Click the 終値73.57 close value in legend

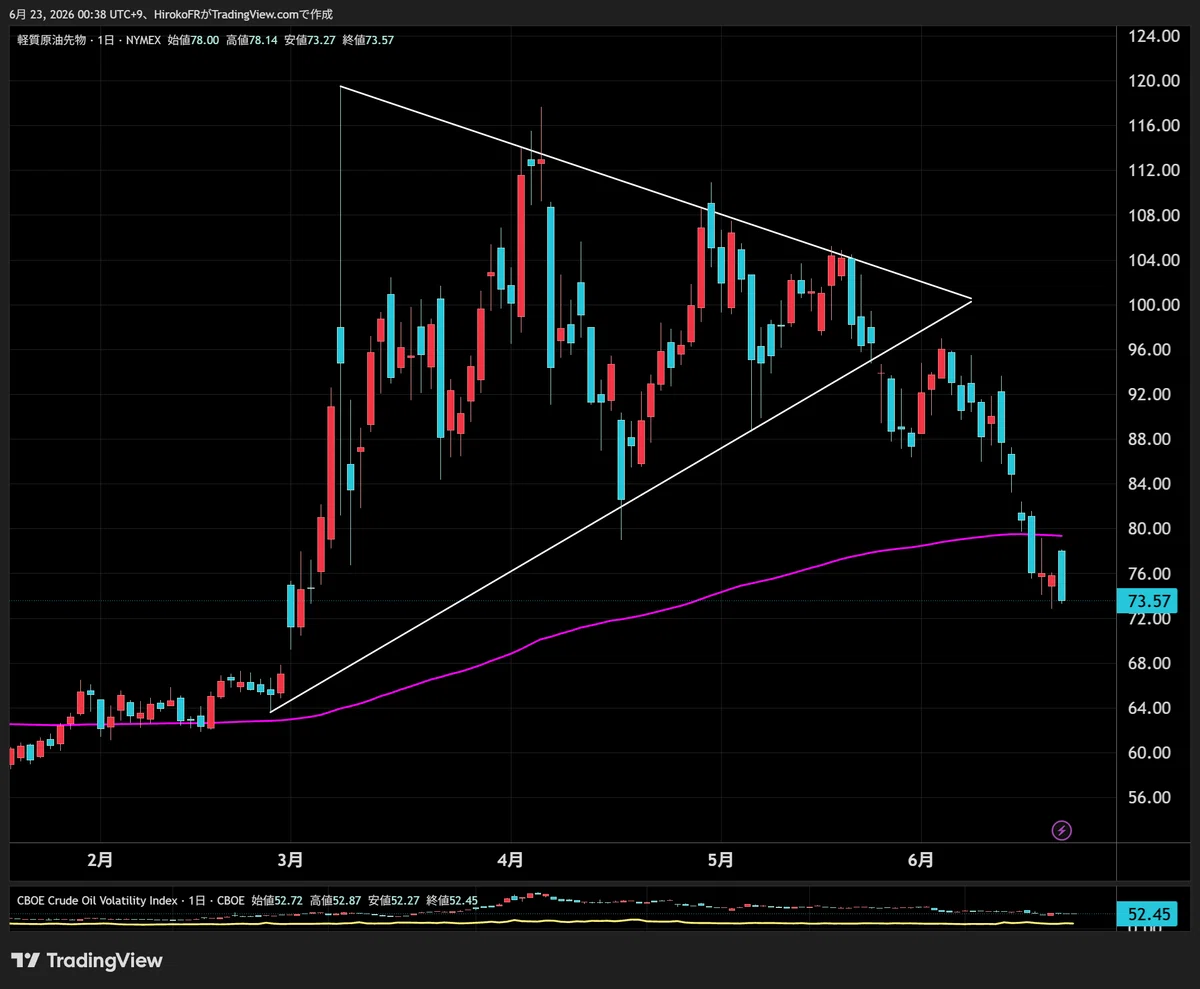[x=368, y=40]
